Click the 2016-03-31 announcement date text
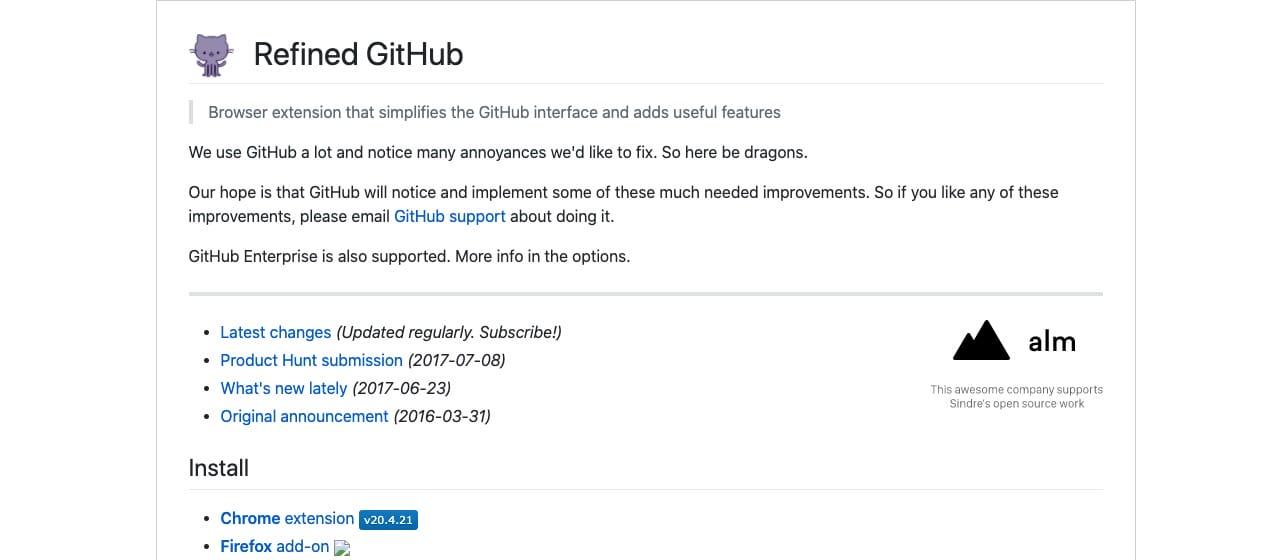This screenshot has height=560, width=1280. [x=442, y=416]
